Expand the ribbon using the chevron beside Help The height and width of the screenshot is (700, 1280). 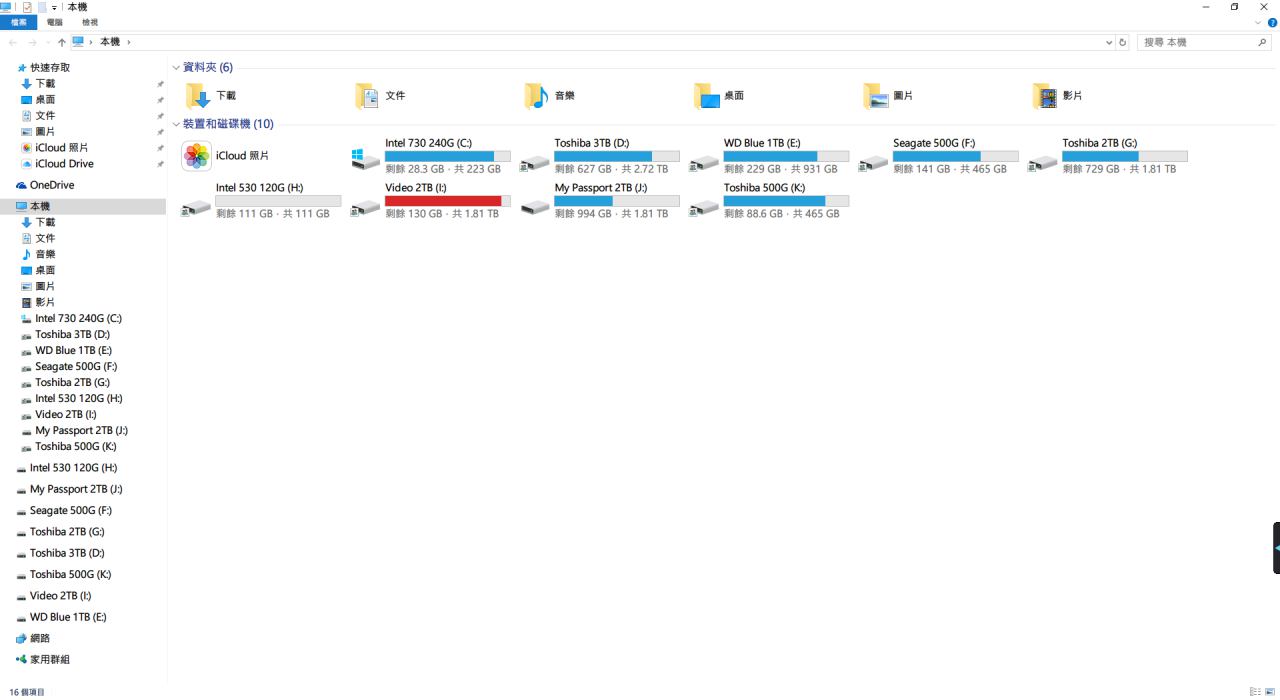tap(1258, 22)
